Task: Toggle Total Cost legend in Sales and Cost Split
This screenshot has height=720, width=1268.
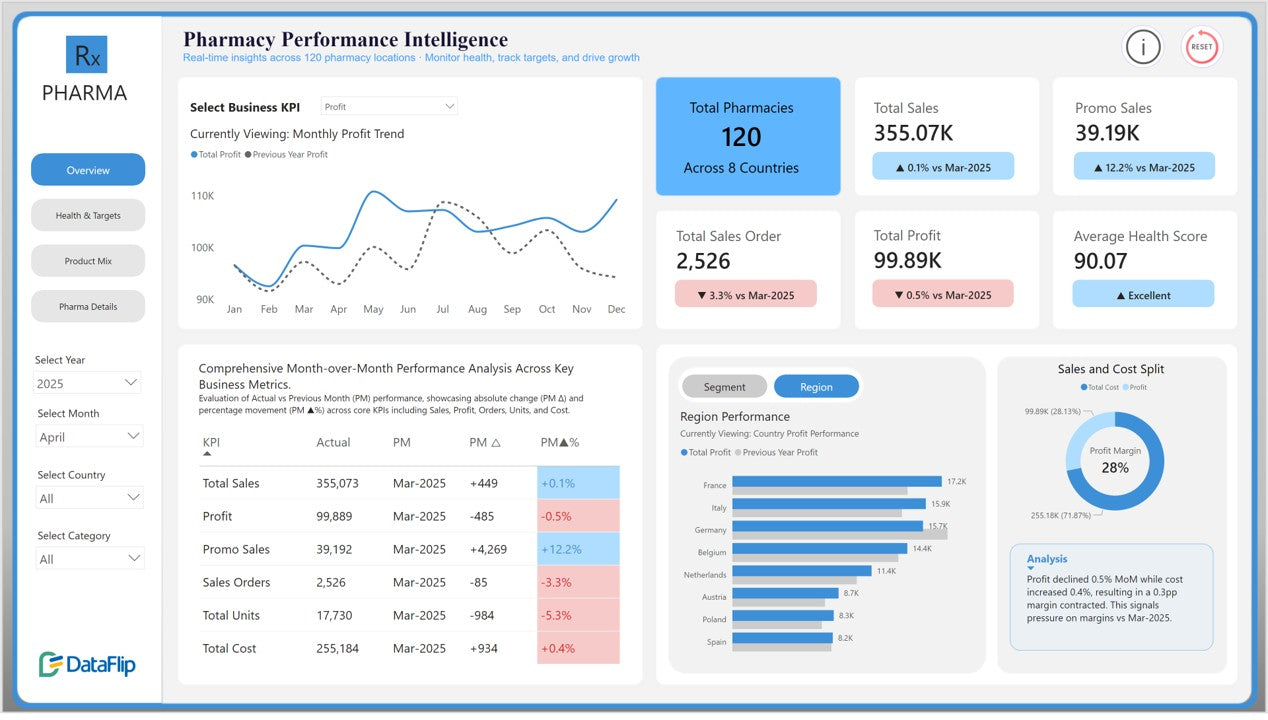Action: pyautogui.click(x=1084, y=387)
